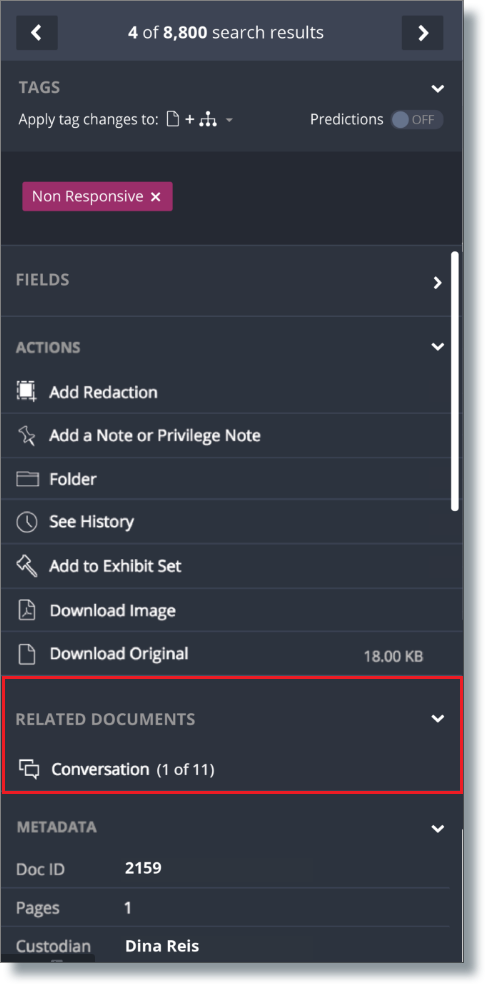The height and width of the screenshot is (985, 486).
Task: Click the Conversation chat bubbles icon
Action: (29, 769)
